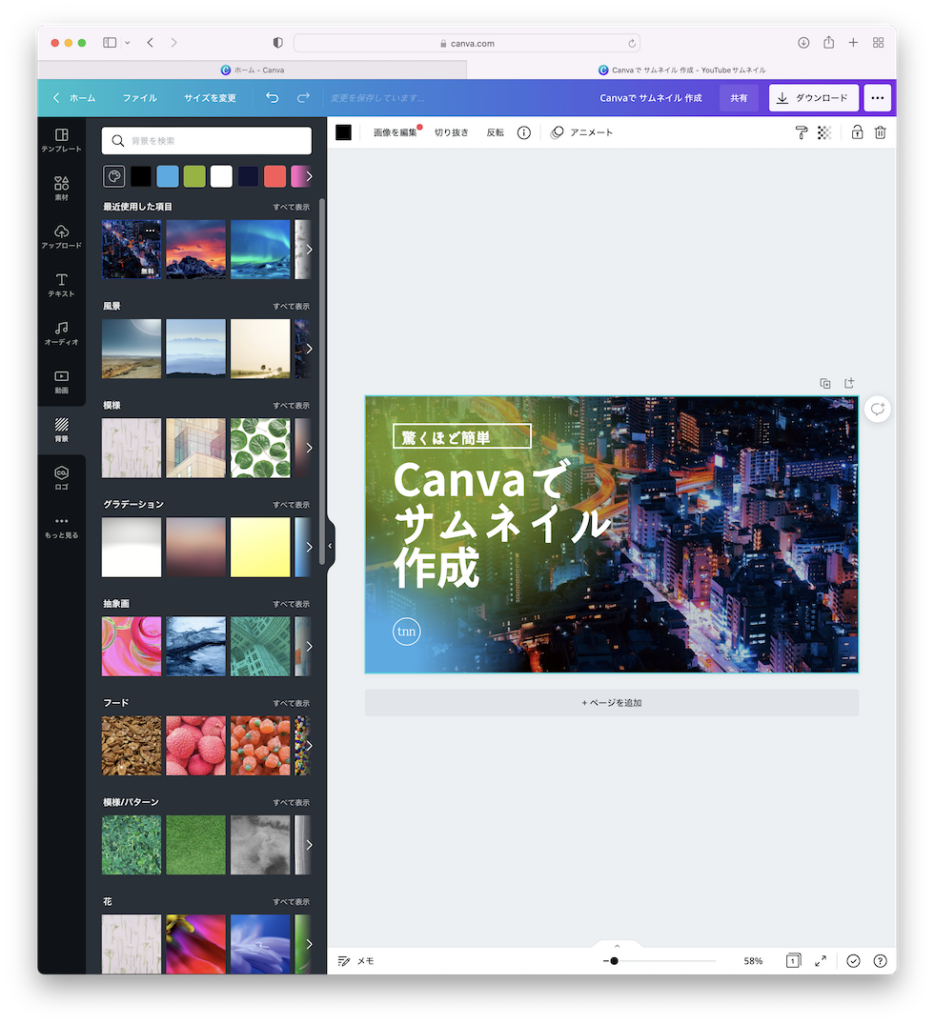Click the duplicate page icon above canvas
The height and width of the screenshot is (1024, 934).
coord(825,383)
